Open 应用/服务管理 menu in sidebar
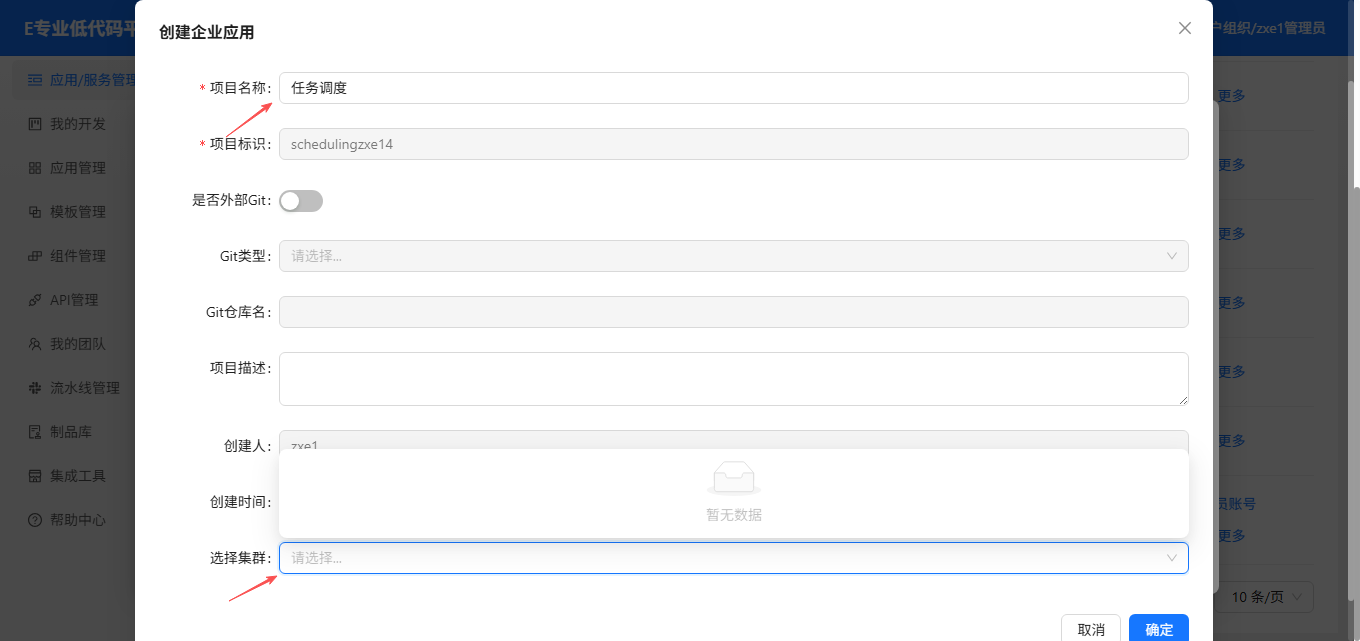 coord(92,80)
